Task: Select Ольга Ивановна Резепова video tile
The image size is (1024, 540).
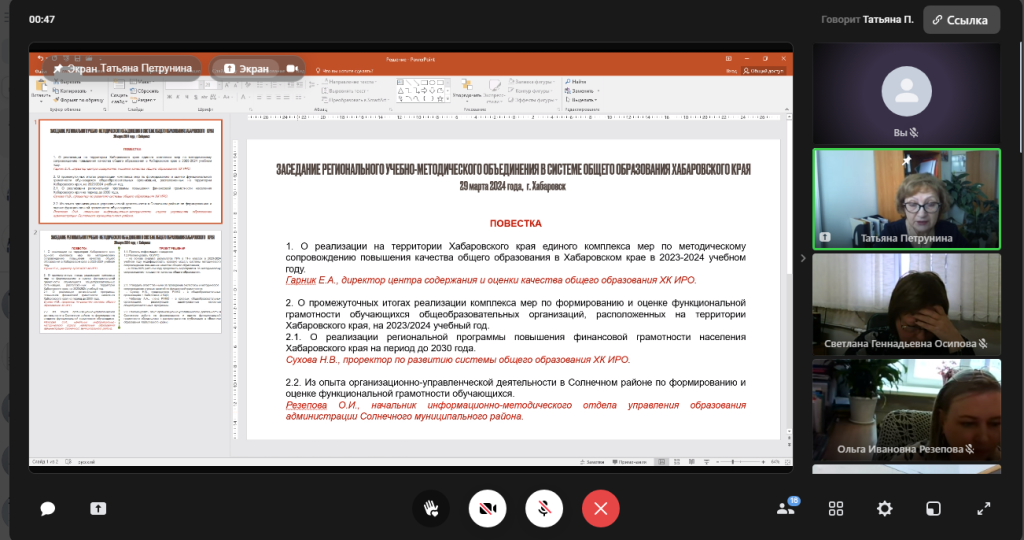Action: pyautogui.click(x=906, y=410)
